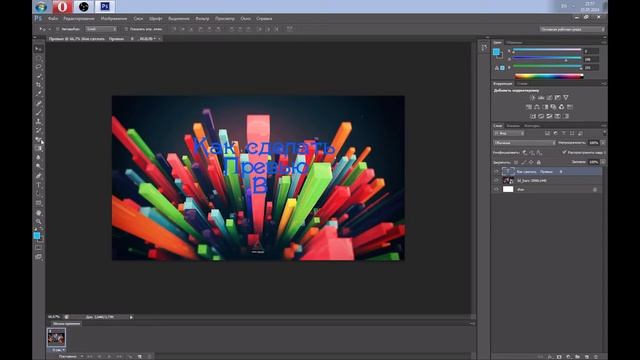Change screen mode from toolbox bottom
640x360 pixels.
38,257
